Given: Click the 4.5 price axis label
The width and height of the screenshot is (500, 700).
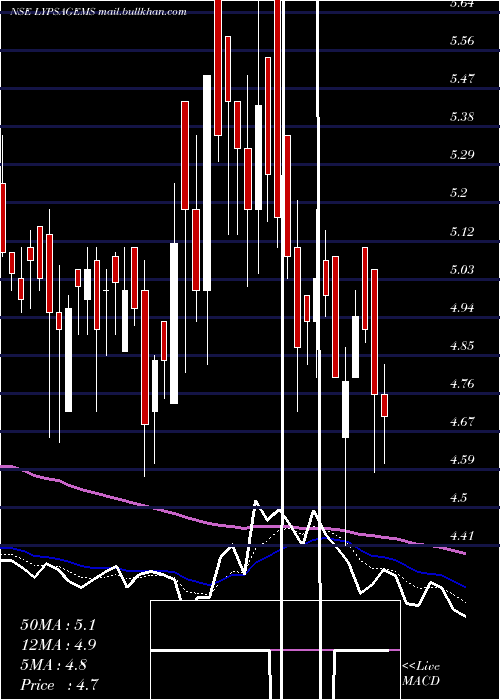Looking at the screenshot, I should (x=458, y=498).
